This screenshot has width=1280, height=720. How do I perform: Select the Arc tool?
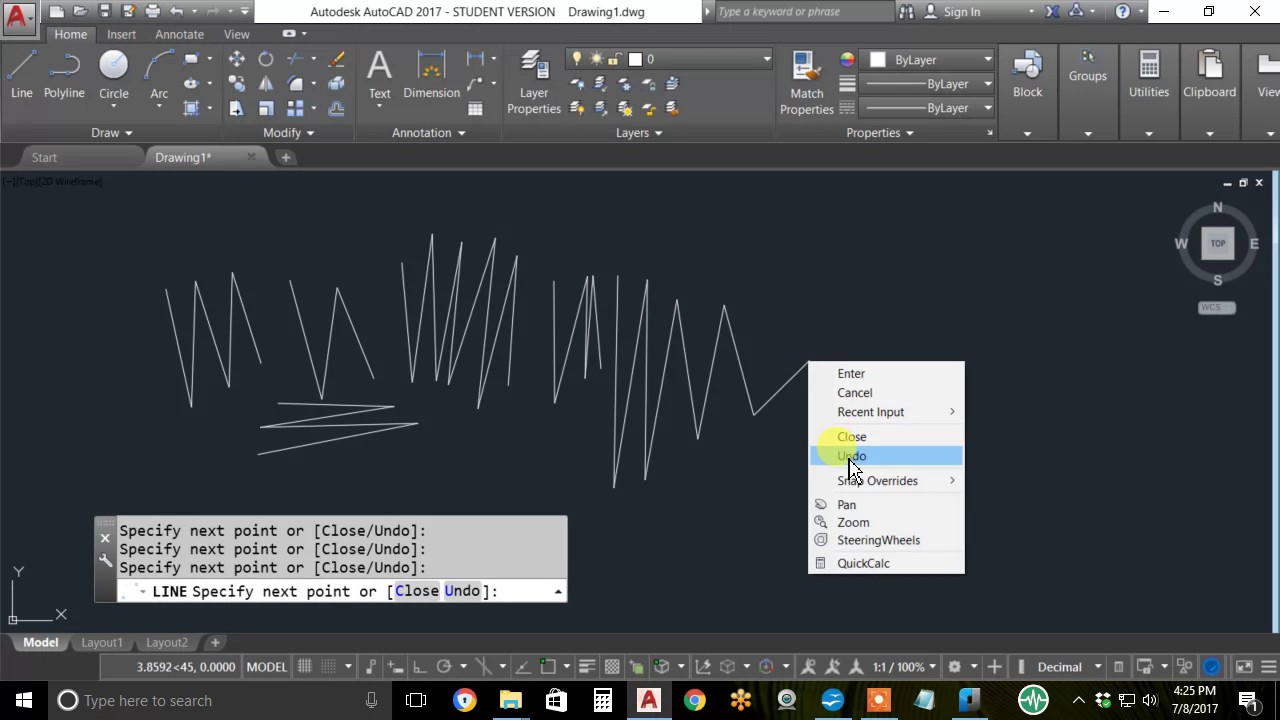point(159,75)
